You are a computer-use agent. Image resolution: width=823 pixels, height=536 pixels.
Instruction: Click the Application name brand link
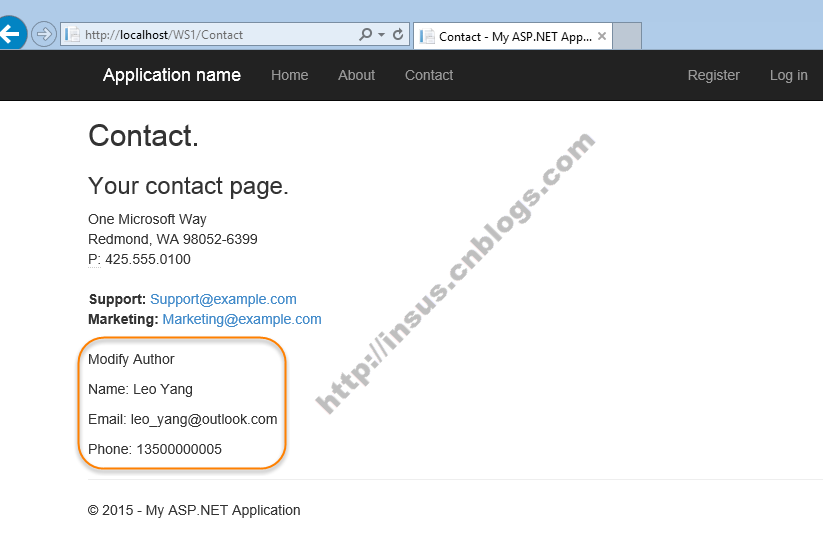click(x=172, y=75)
